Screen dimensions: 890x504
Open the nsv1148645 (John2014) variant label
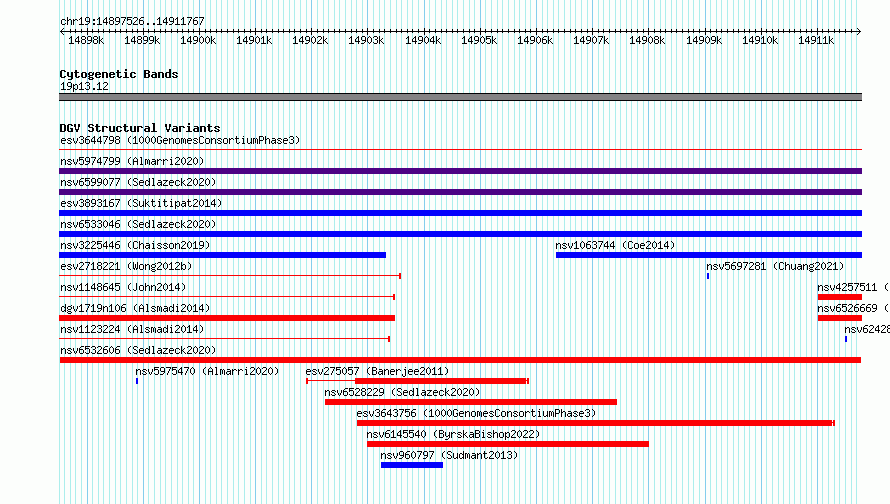coord(123,287)
